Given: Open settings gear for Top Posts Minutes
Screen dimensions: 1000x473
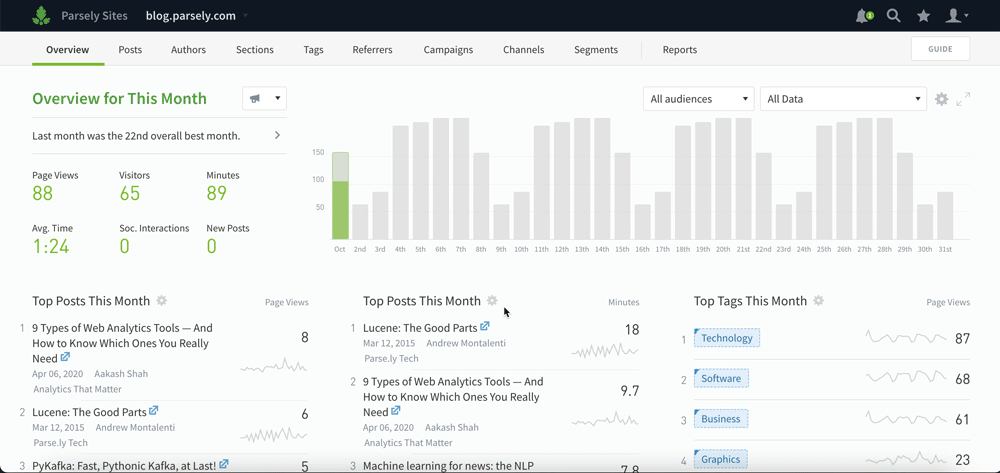Looking at the screenshot, I should click(492, 301).
